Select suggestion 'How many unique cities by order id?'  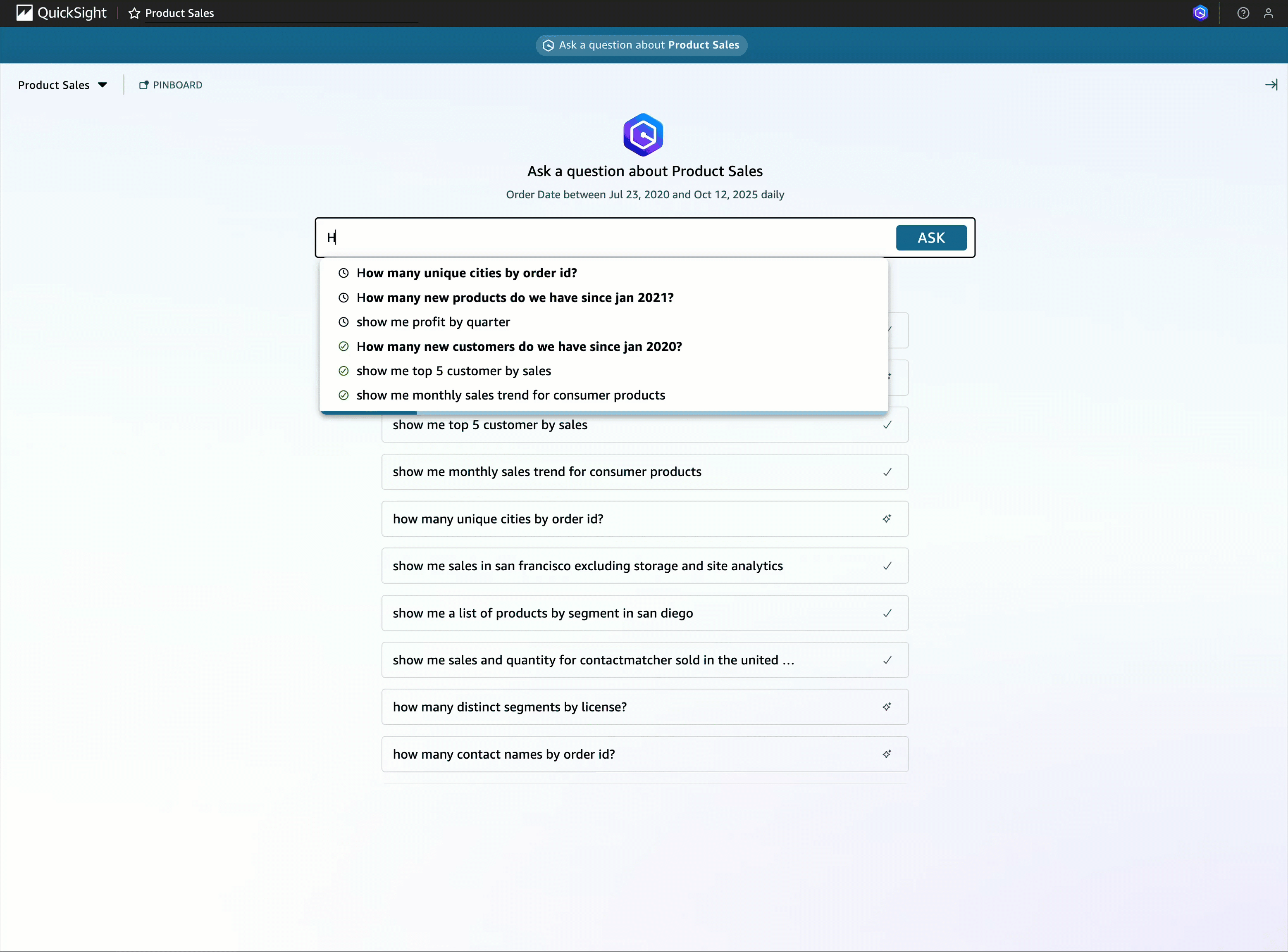[466, 273]
